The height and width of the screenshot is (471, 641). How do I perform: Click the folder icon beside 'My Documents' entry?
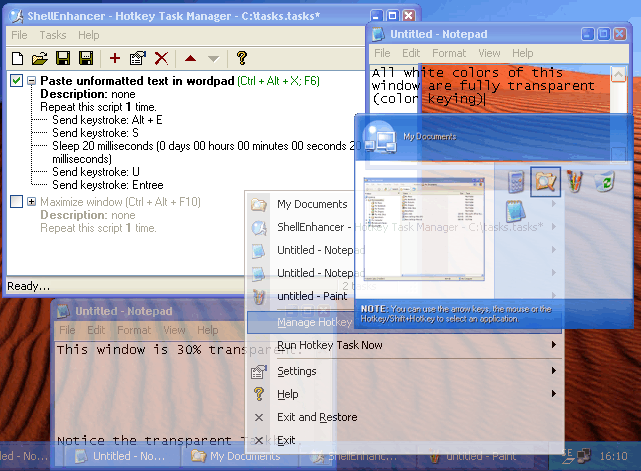[259, 204]
